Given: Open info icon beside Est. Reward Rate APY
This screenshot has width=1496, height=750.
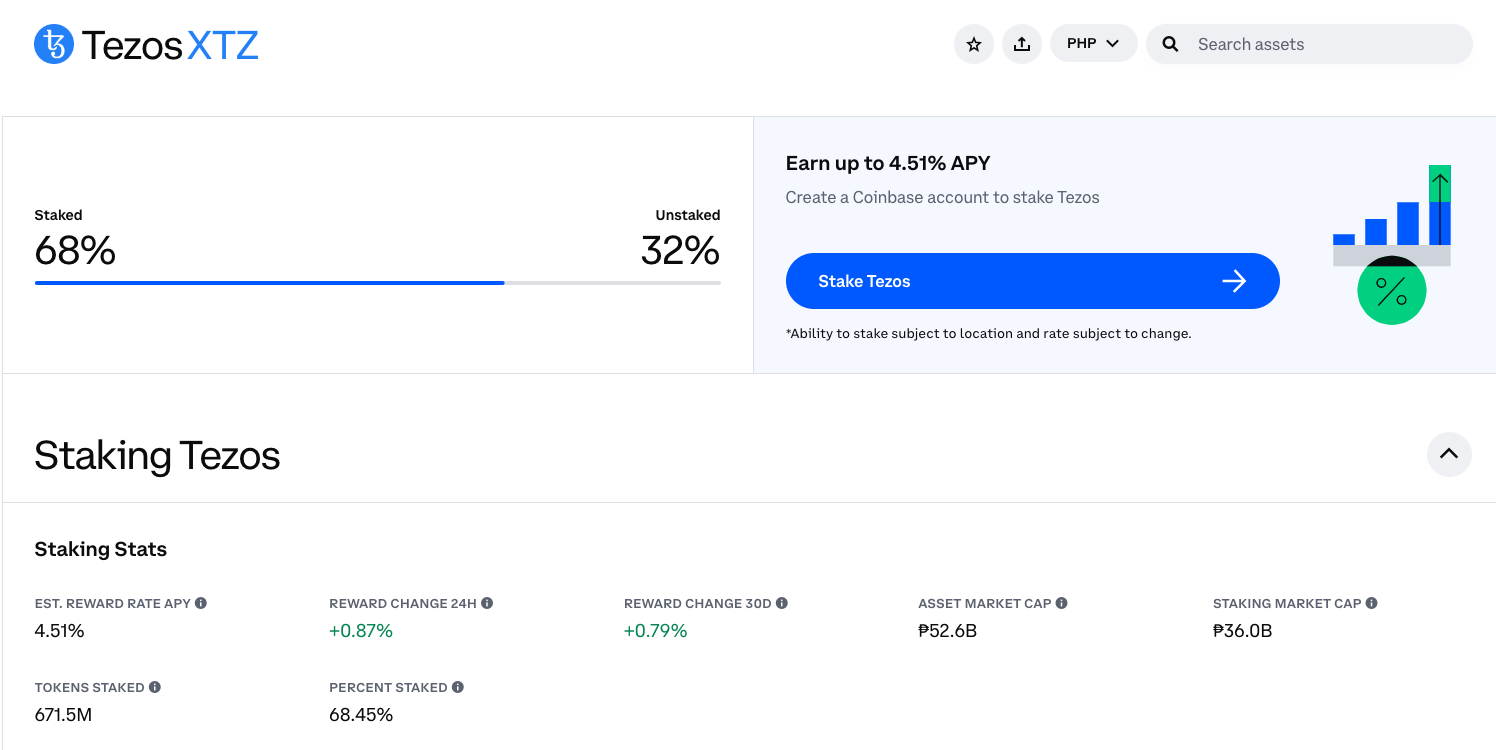Looking at the screenshot, I should click(201, 603).
